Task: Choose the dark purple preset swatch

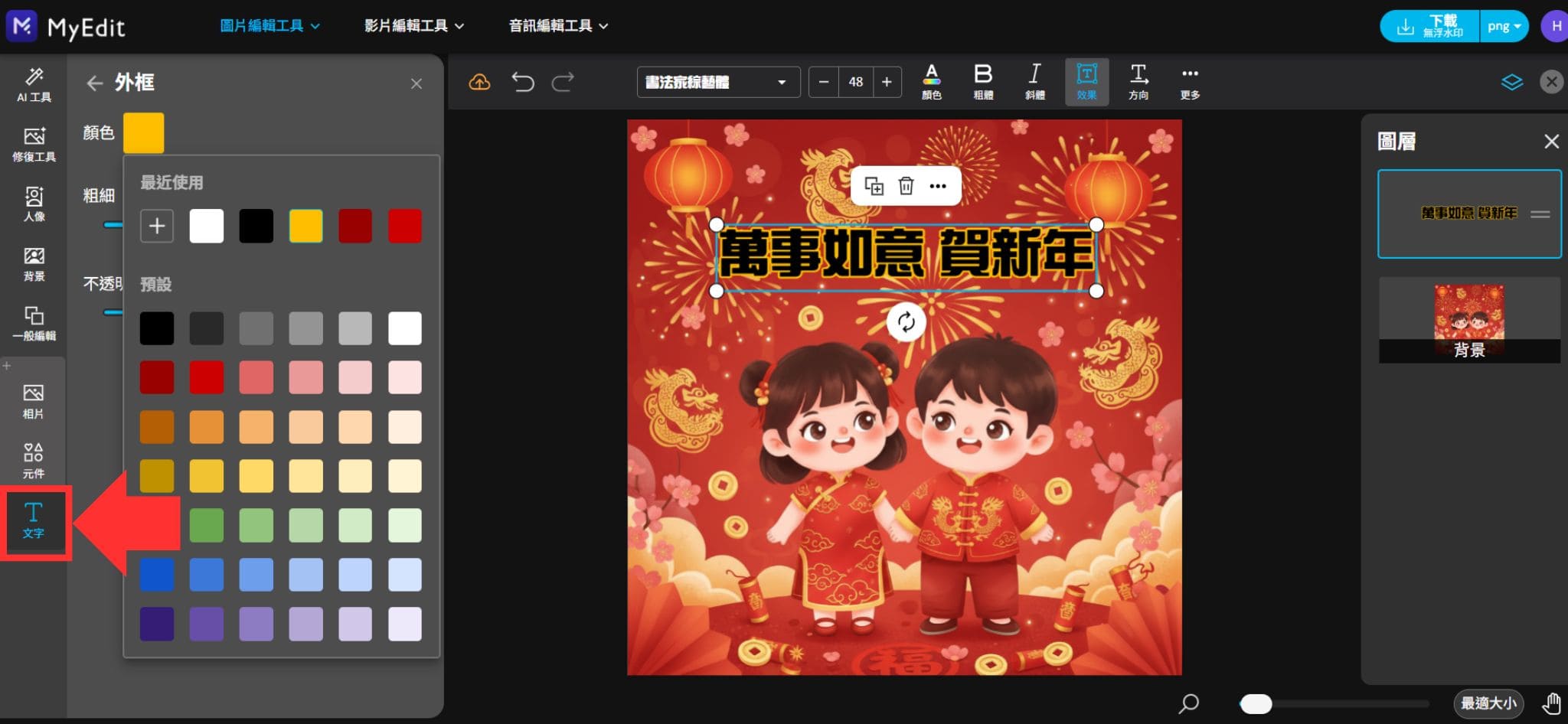Action: click(157, 624)
